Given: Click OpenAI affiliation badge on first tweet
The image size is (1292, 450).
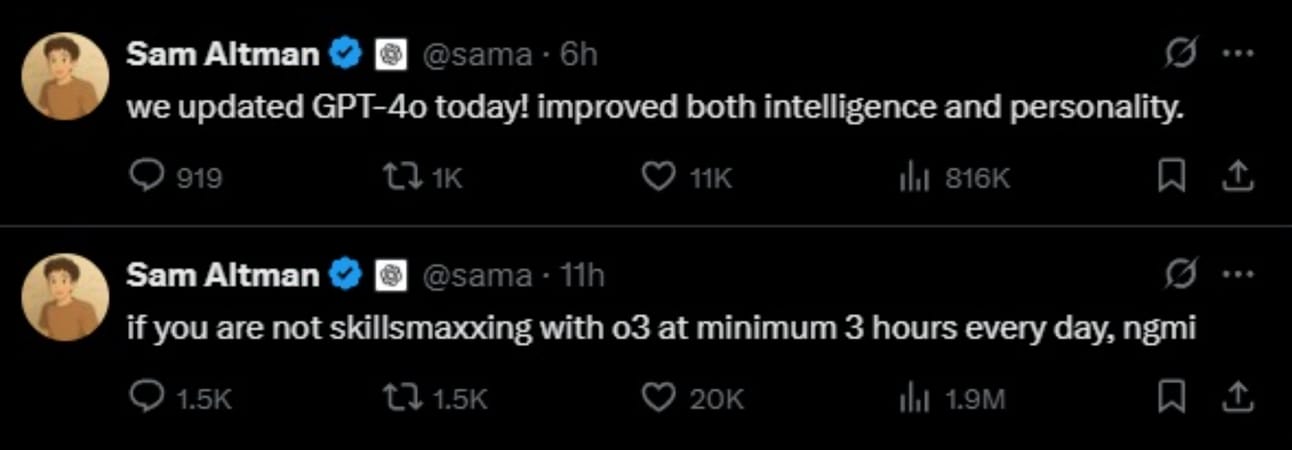Looking at the screenshot, I should (x=391, y=55).
